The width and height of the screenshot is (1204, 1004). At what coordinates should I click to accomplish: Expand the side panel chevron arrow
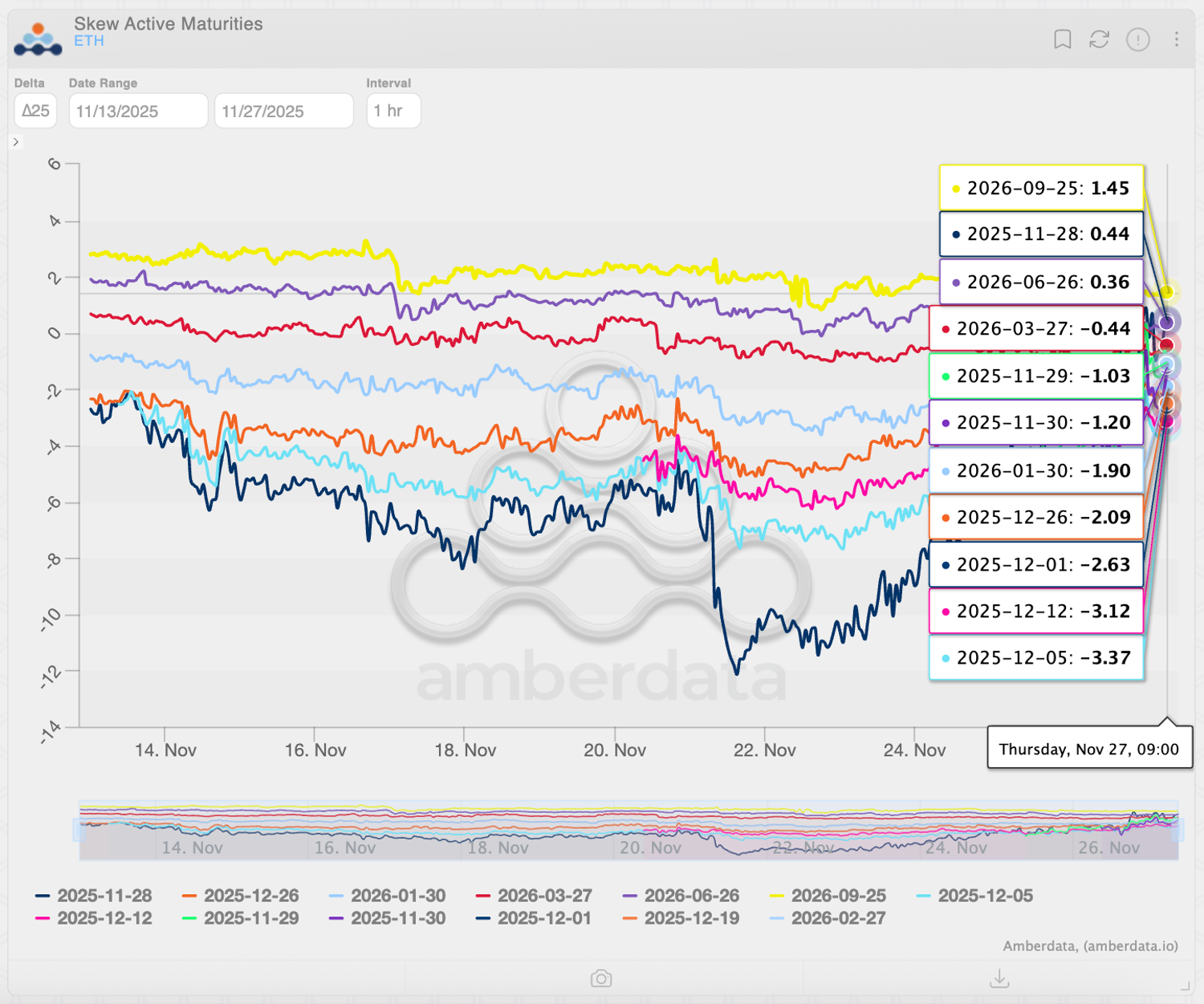click(15, 142)
